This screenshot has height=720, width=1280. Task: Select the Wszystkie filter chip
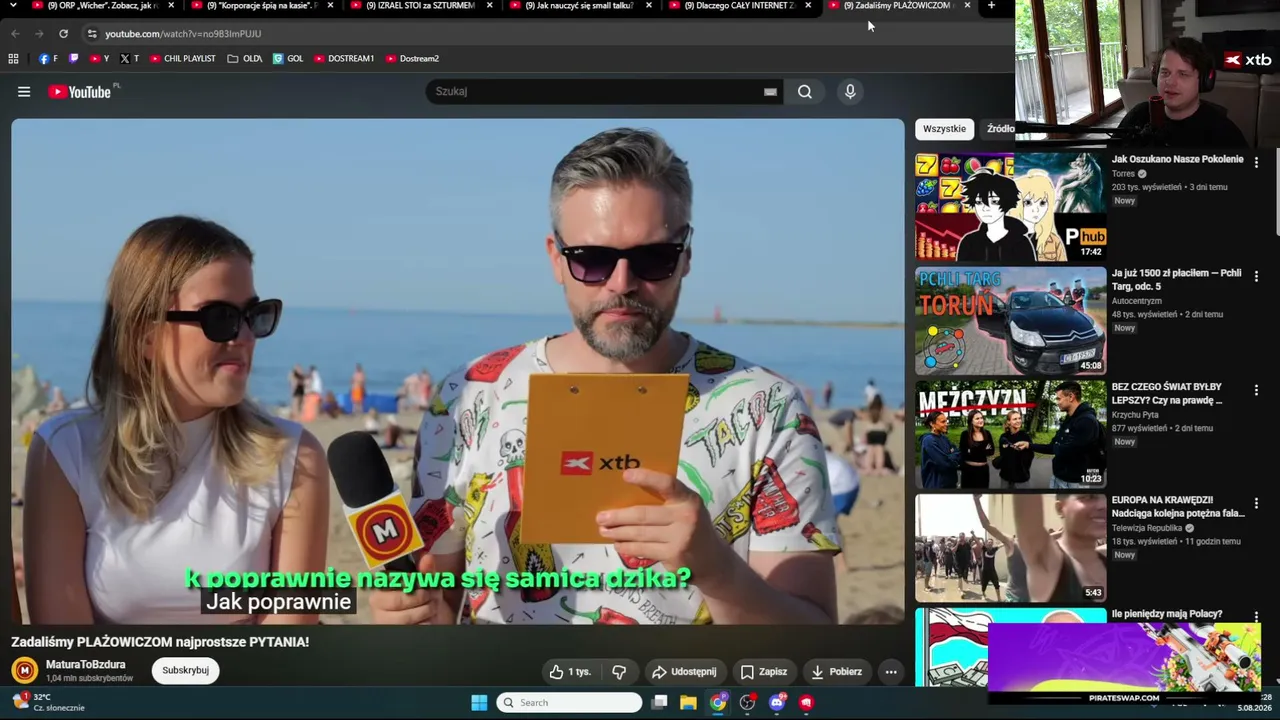point(944,129)
